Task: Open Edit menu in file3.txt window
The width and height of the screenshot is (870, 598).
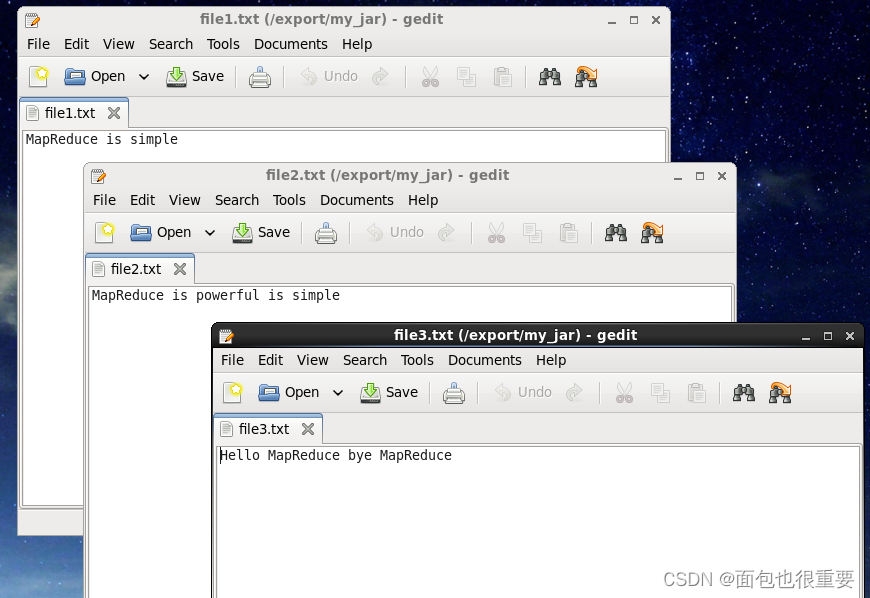Action: [270, 360]
